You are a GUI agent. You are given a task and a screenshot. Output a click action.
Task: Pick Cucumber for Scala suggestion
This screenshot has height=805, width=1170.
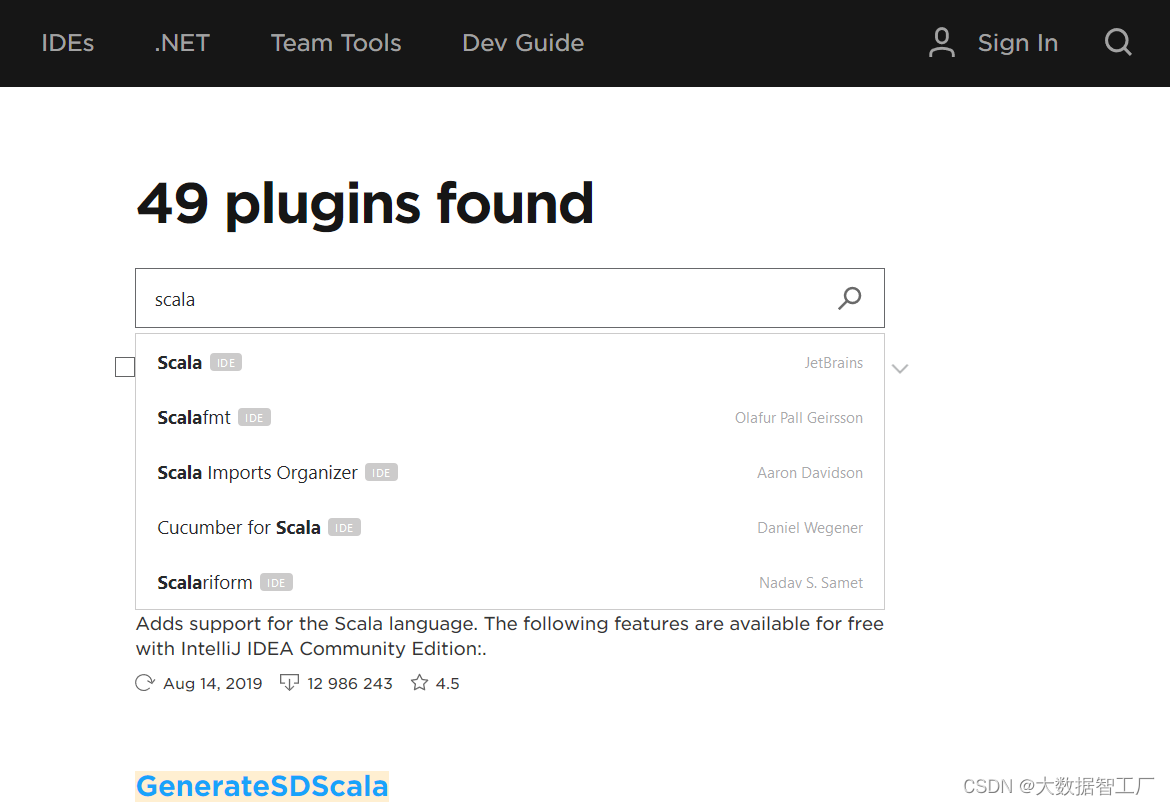239,528
